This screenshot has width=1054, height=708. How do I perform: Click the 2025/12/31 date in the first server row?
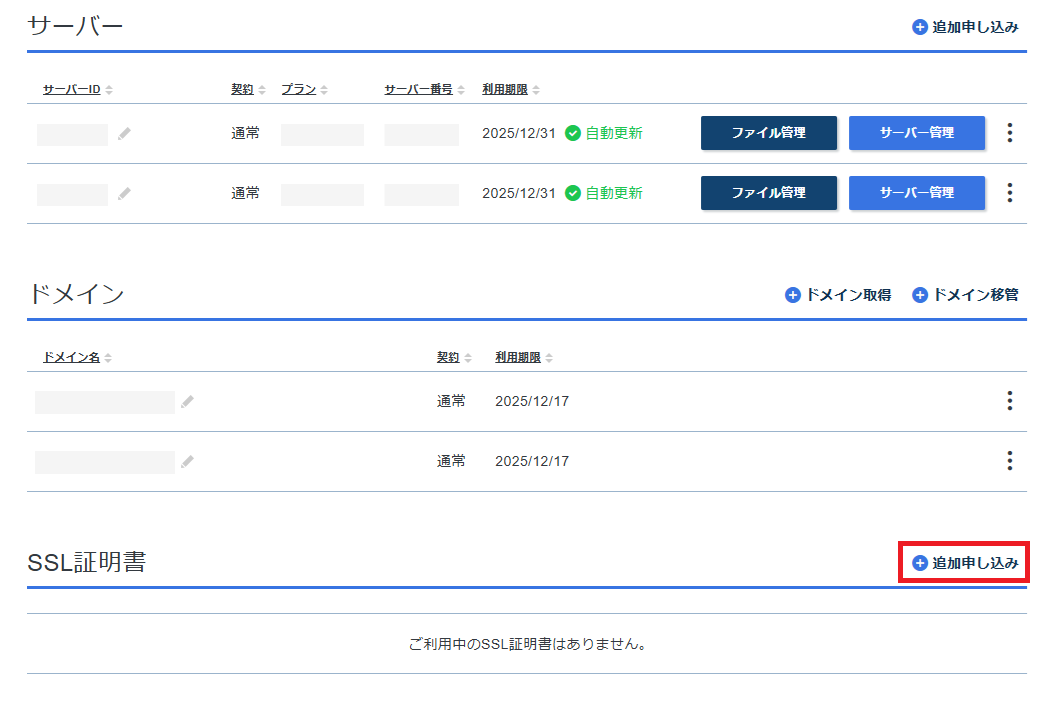[519, 133]
